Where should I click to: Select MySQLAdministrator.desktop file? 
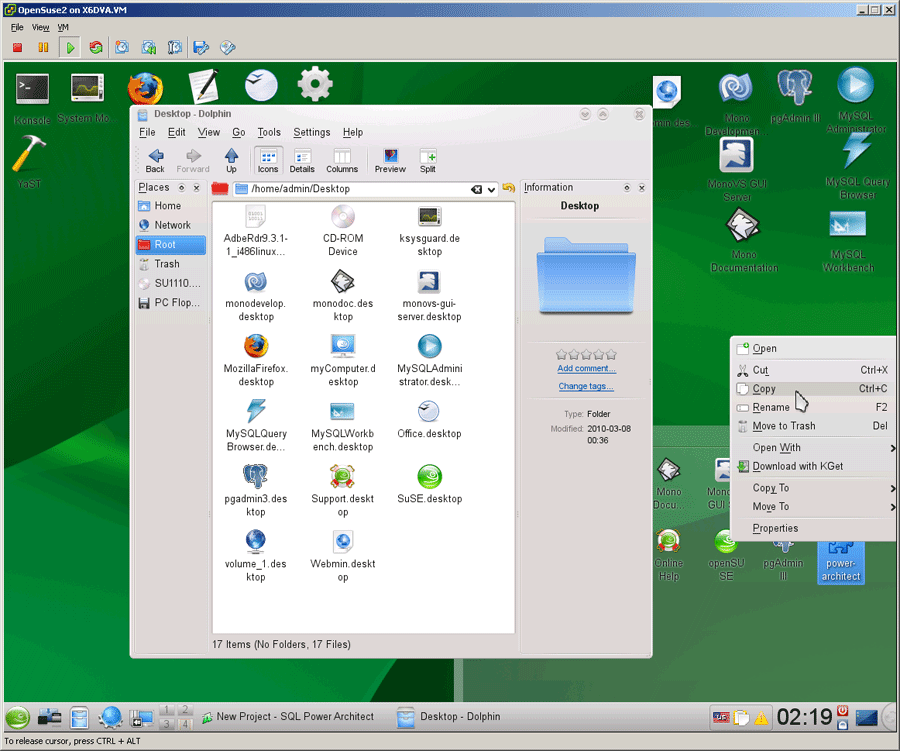(429, 361)
